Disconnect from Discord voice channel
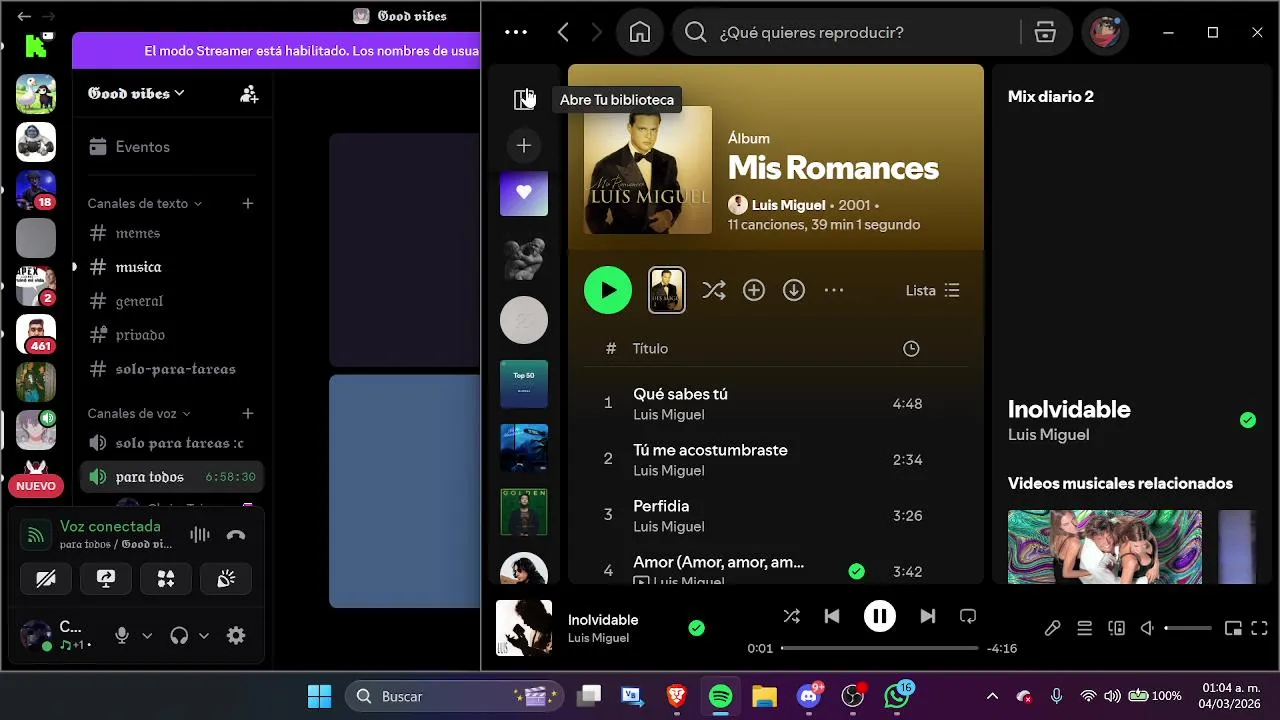The height and width of the screenshot is (720, 1280). point(236,535)
